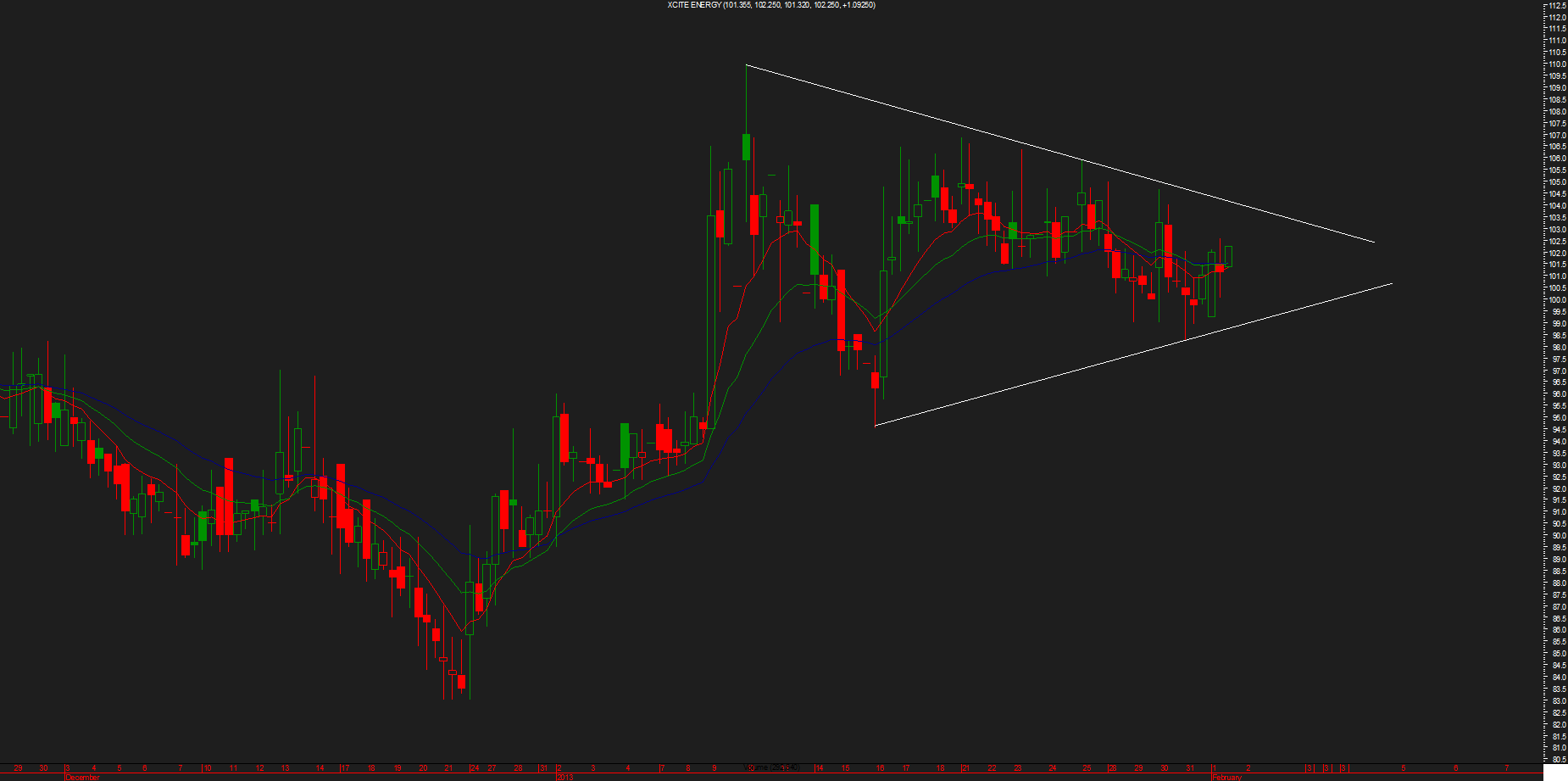Image resolution: width=1568 pixels, height=781 pixels.
Task: Click date 9 on the time axis
Action: tap(714, 768)
